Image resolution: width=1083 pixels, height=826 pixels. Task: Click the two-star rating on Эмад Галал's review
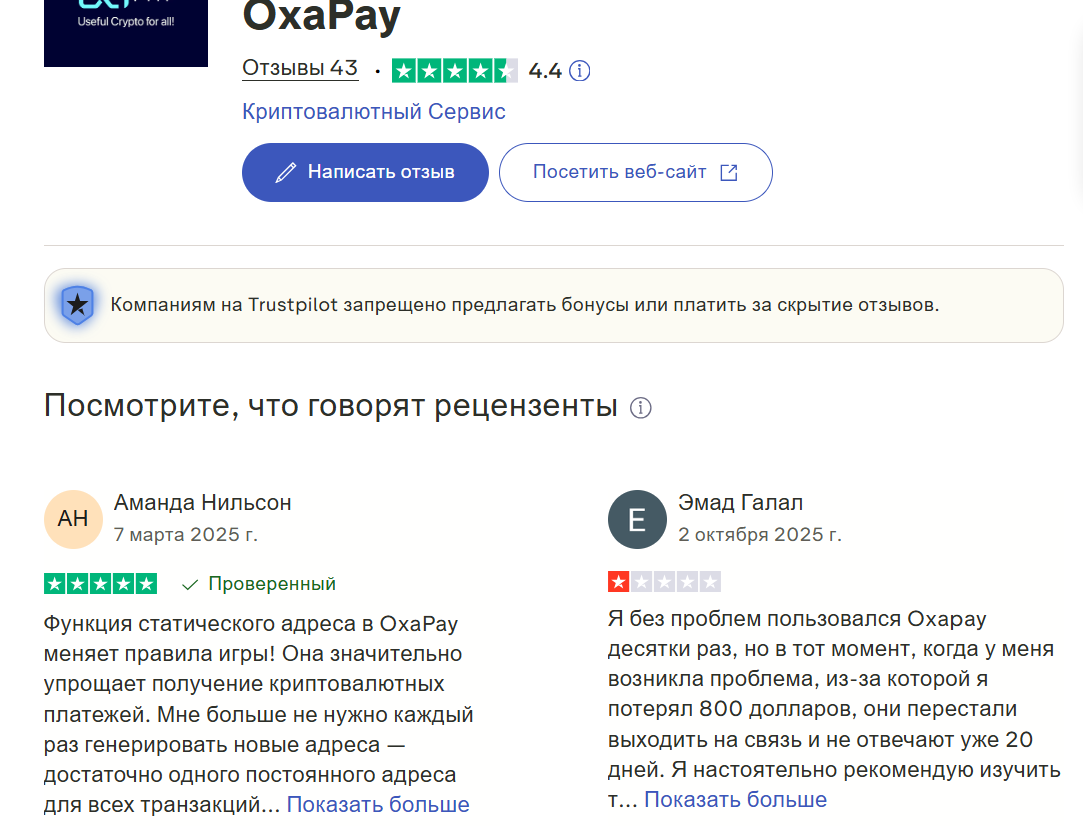664,581
